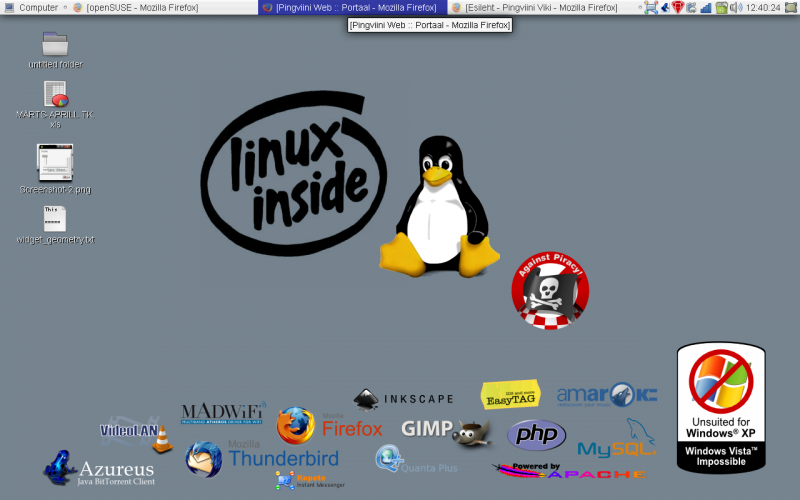Select the Screenshot-2.png thumbnail

click(55, 169)
